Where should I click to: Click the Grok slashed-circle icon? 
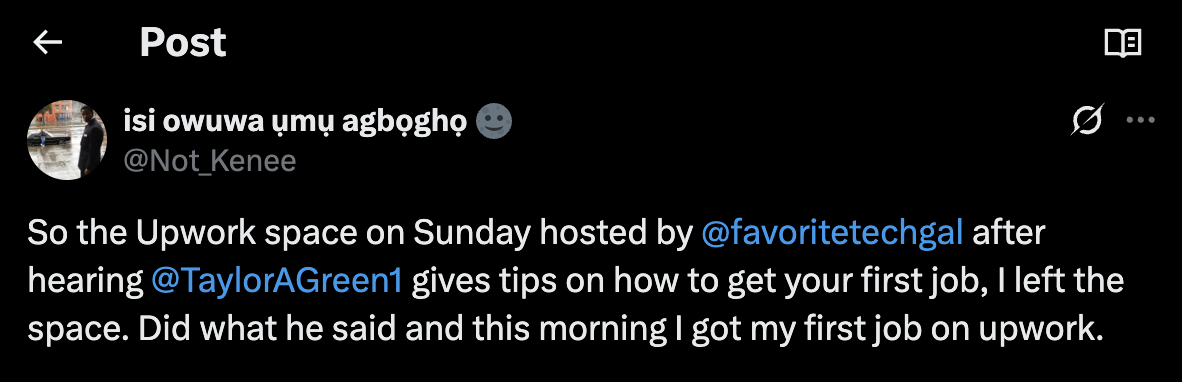[x=1087, y=119]
